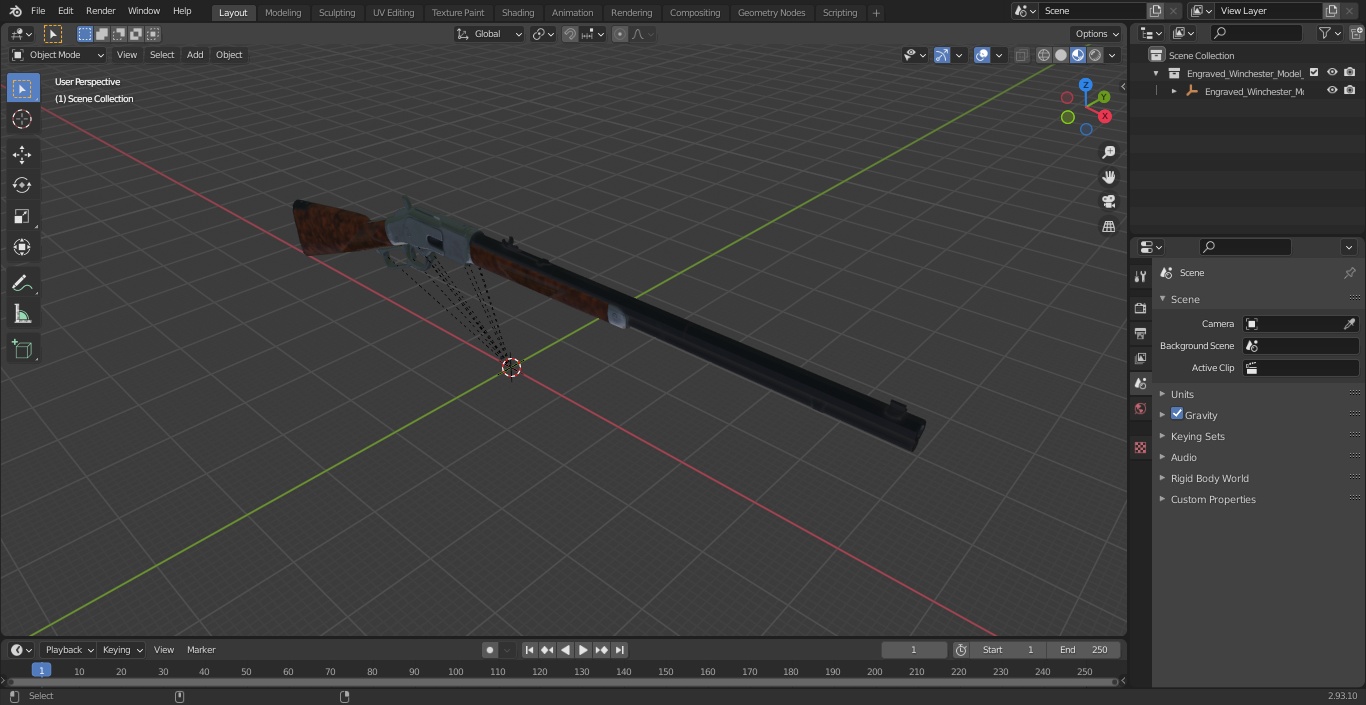
Task: Click the pan view hand icon
Action: point(1108,177)
